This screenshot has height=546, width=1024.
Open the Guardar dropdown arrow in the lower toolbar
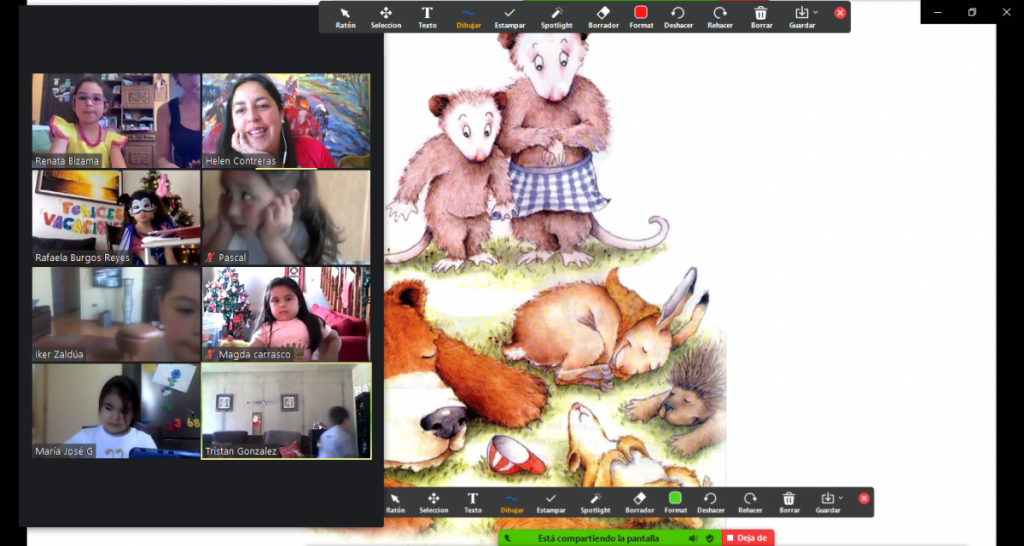click(842, 497)
